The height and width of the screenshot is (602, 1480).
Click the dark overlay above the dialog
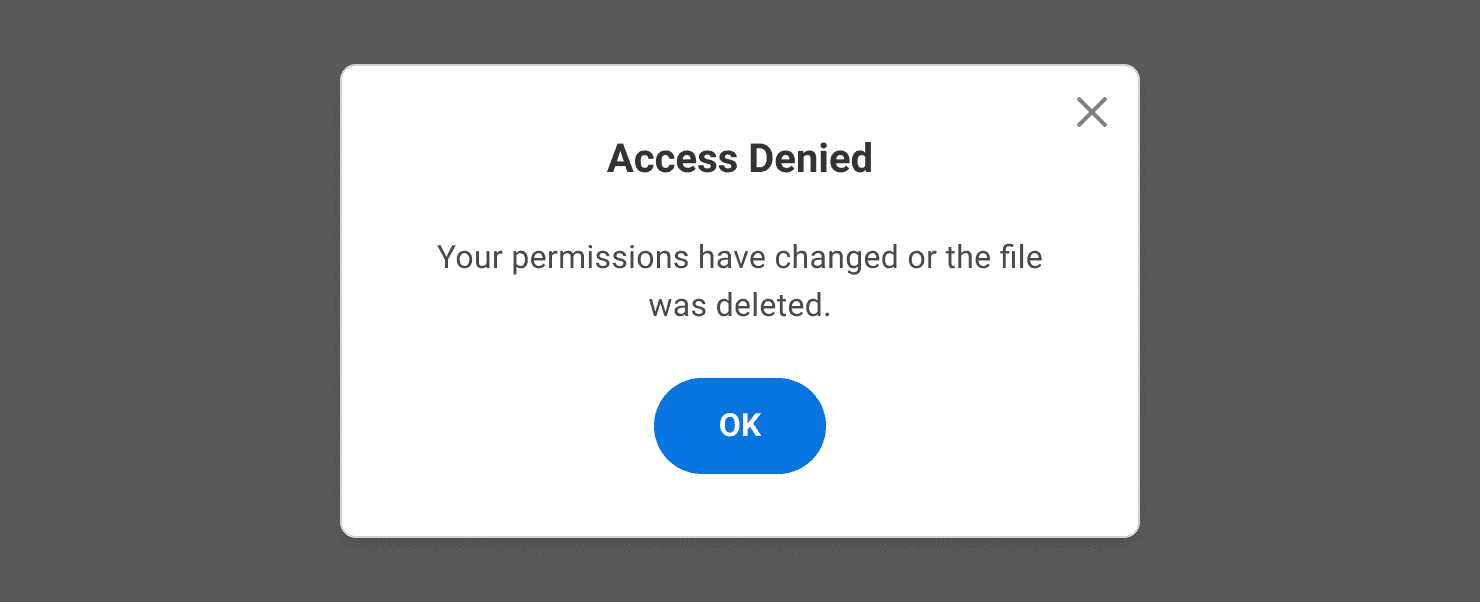tap(740, 30)
